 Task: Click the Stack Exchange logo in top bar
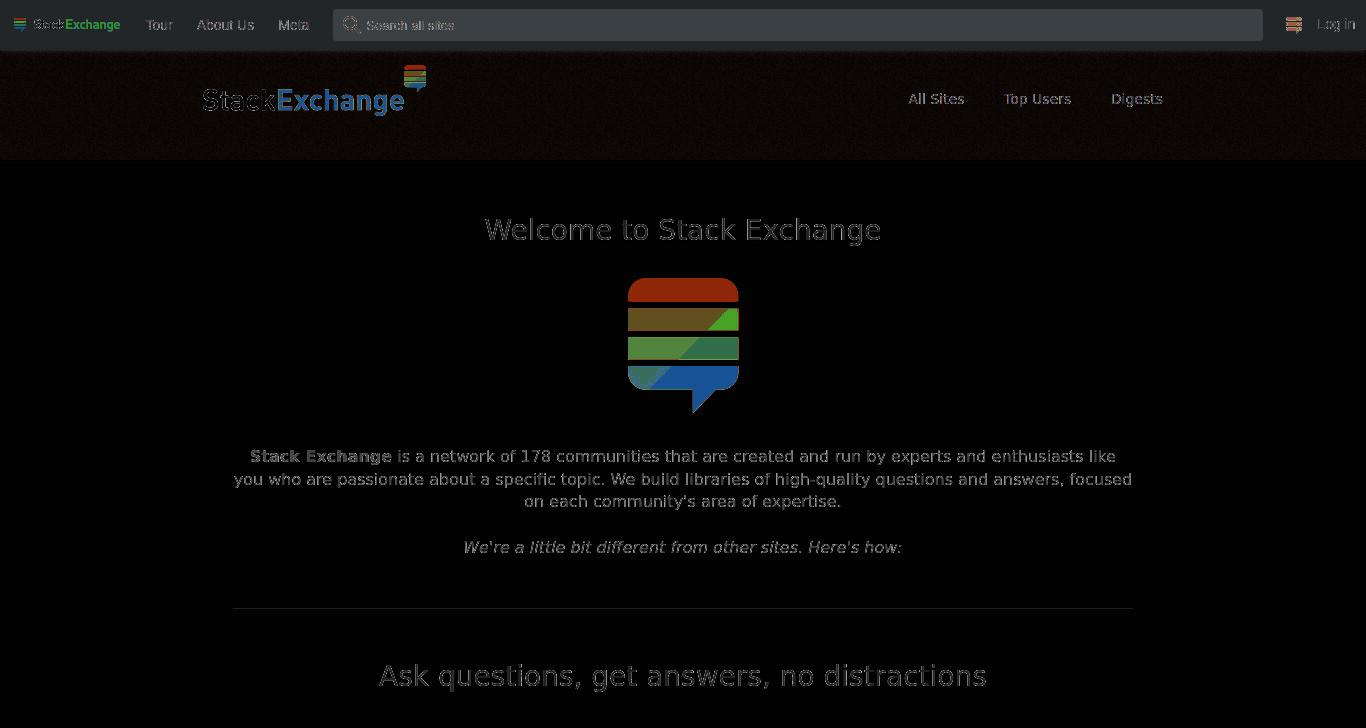[x=67, y=25]
